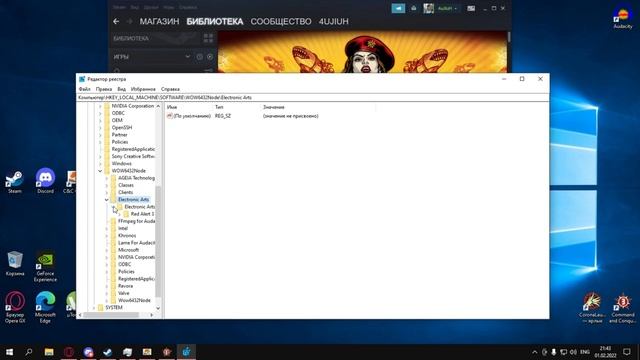The width and height of the screenshot is (640, 360).
Task: Open the ИГРЫ filter dropdown in Steam
Action: click(187, 57)
